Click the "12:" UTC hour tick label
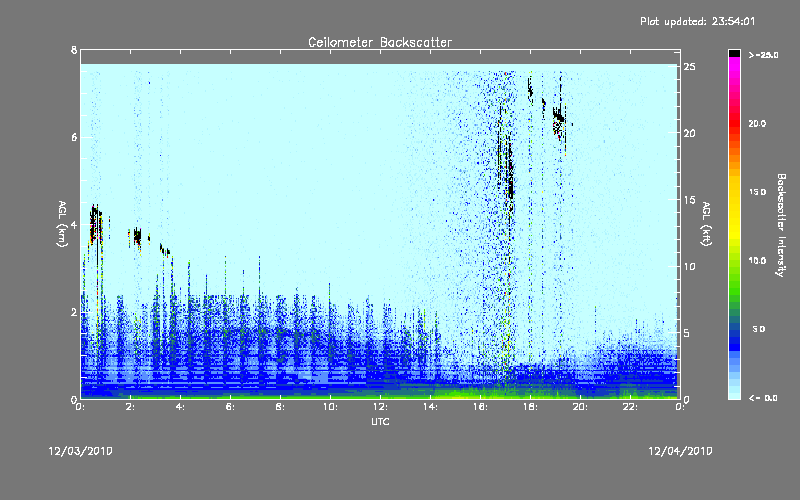800x500 pixels. 380,407
